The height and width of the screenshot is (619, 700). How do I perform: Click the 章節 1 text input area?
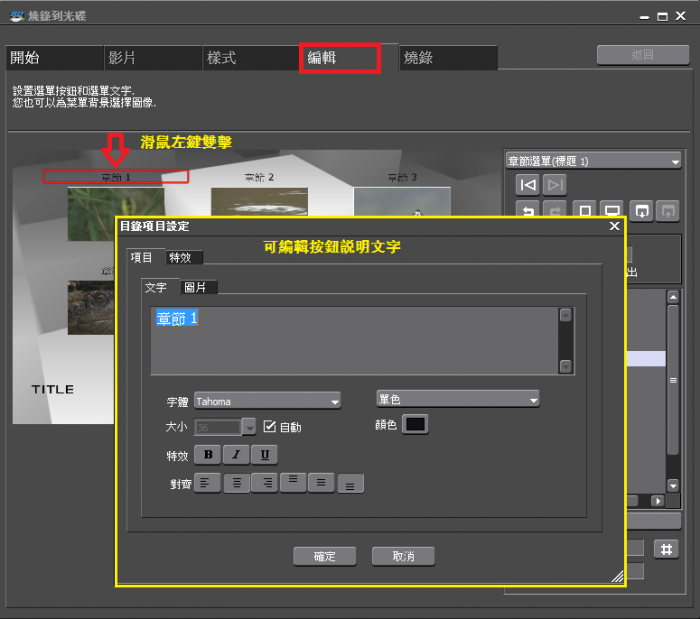354,340
